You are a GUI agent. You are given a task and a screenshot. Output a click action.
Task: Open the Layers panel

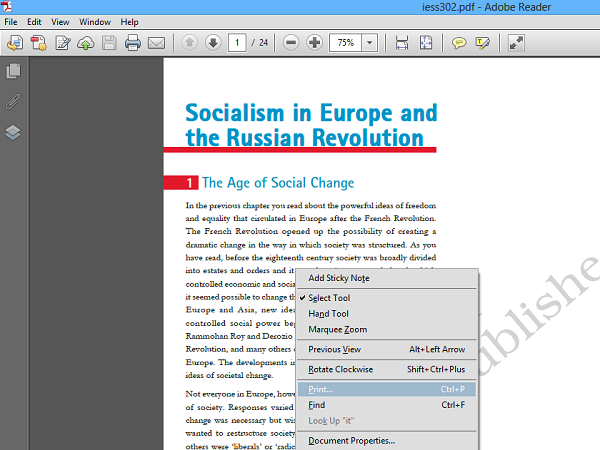pyautogui.click(x=14, y=132)
